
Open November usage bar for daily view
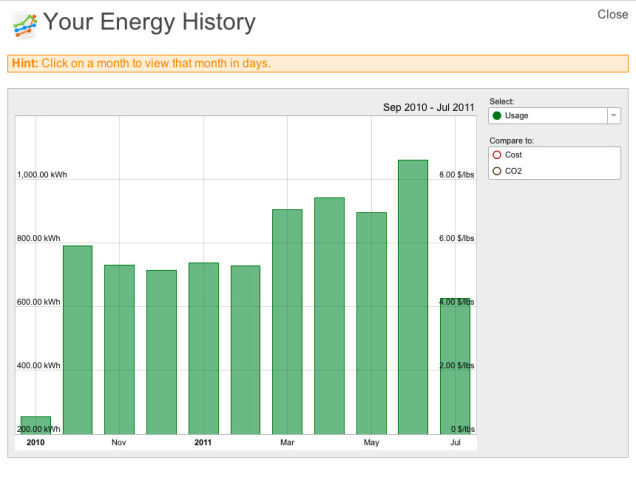coord(119,350)
